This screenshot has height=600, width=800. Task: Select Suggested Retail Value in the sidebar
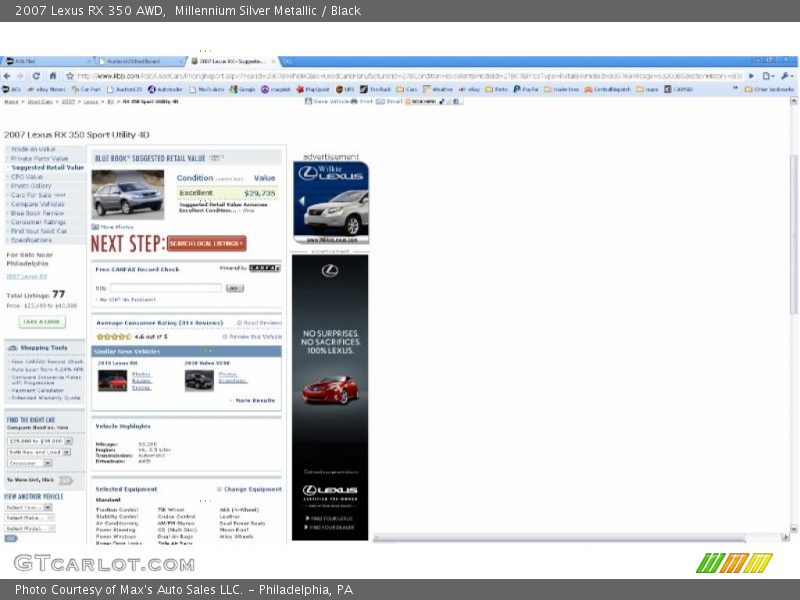click(47, 167)
